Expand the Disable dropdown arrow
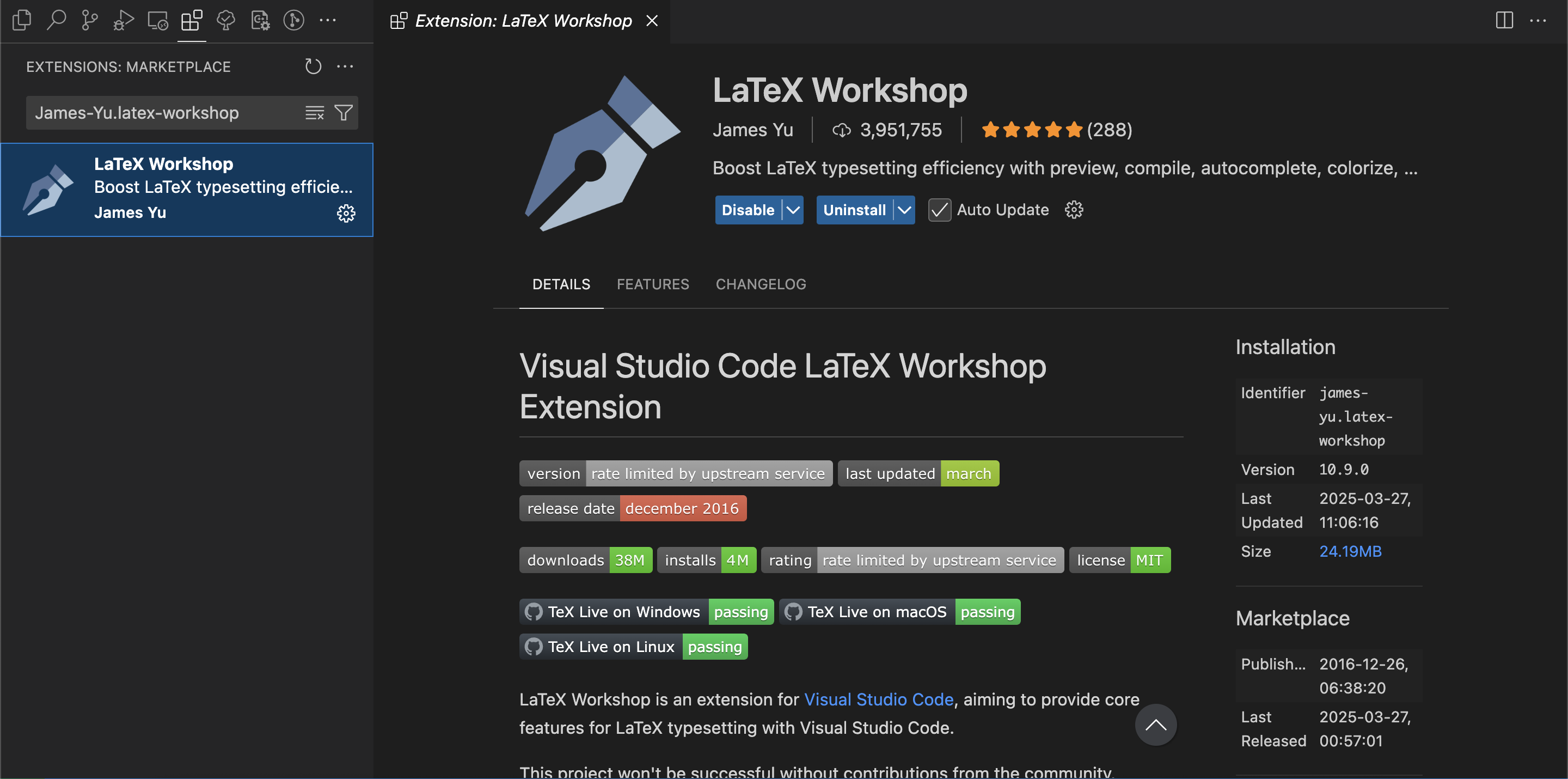The width and height of the screenshot is (1568, 779). pos(793,210)
